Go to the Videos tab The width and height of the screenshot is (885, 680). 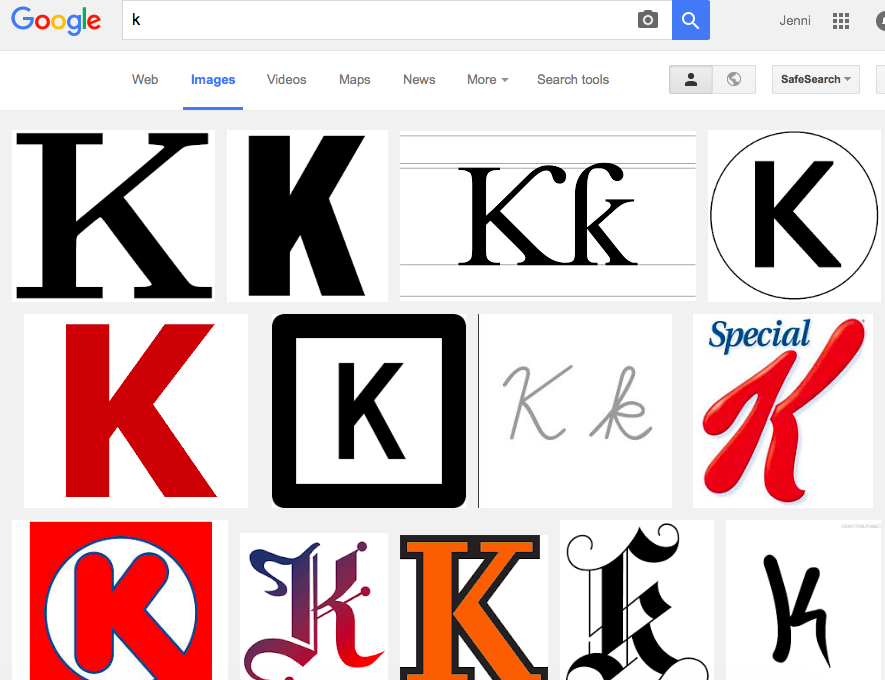(x=287, y=80)
